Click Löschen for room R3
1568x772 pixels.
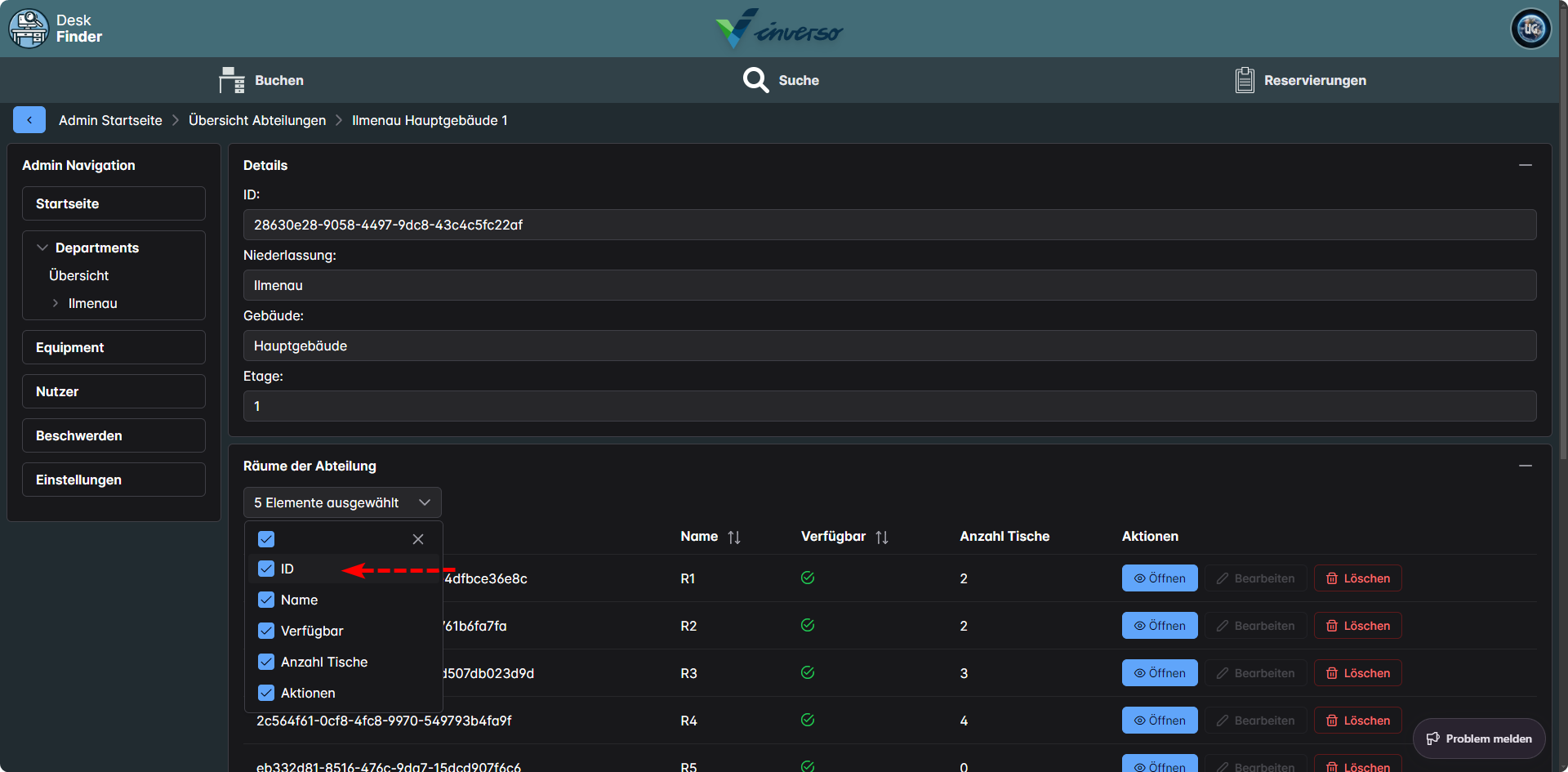(1357, 673)
